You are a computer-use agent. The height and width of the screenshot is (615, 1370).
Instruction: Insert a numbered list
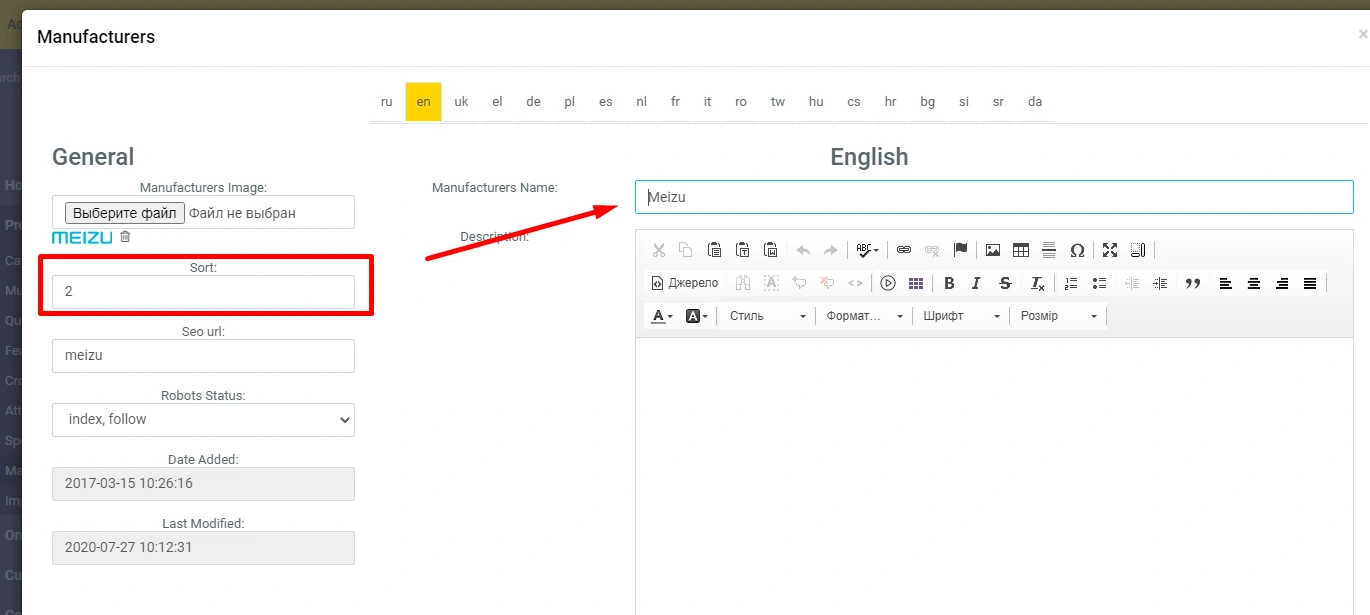point(1071,283)
